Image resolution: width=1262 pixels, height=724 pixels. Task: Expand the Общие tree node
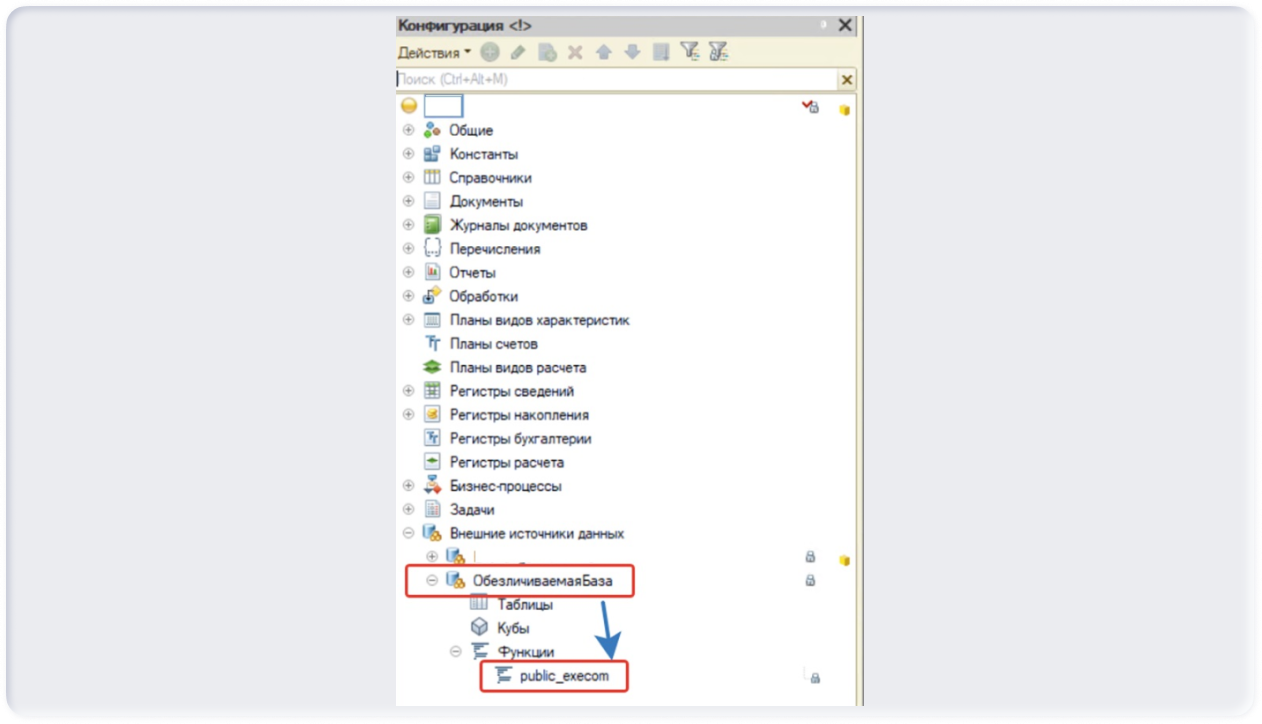click(408, 130)
